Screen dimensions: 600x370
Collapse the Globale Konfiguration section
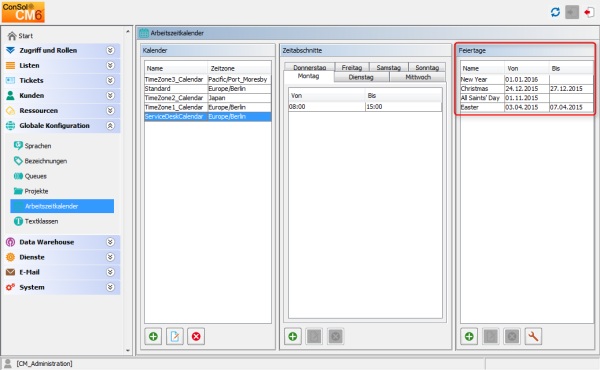coord(110,126)
